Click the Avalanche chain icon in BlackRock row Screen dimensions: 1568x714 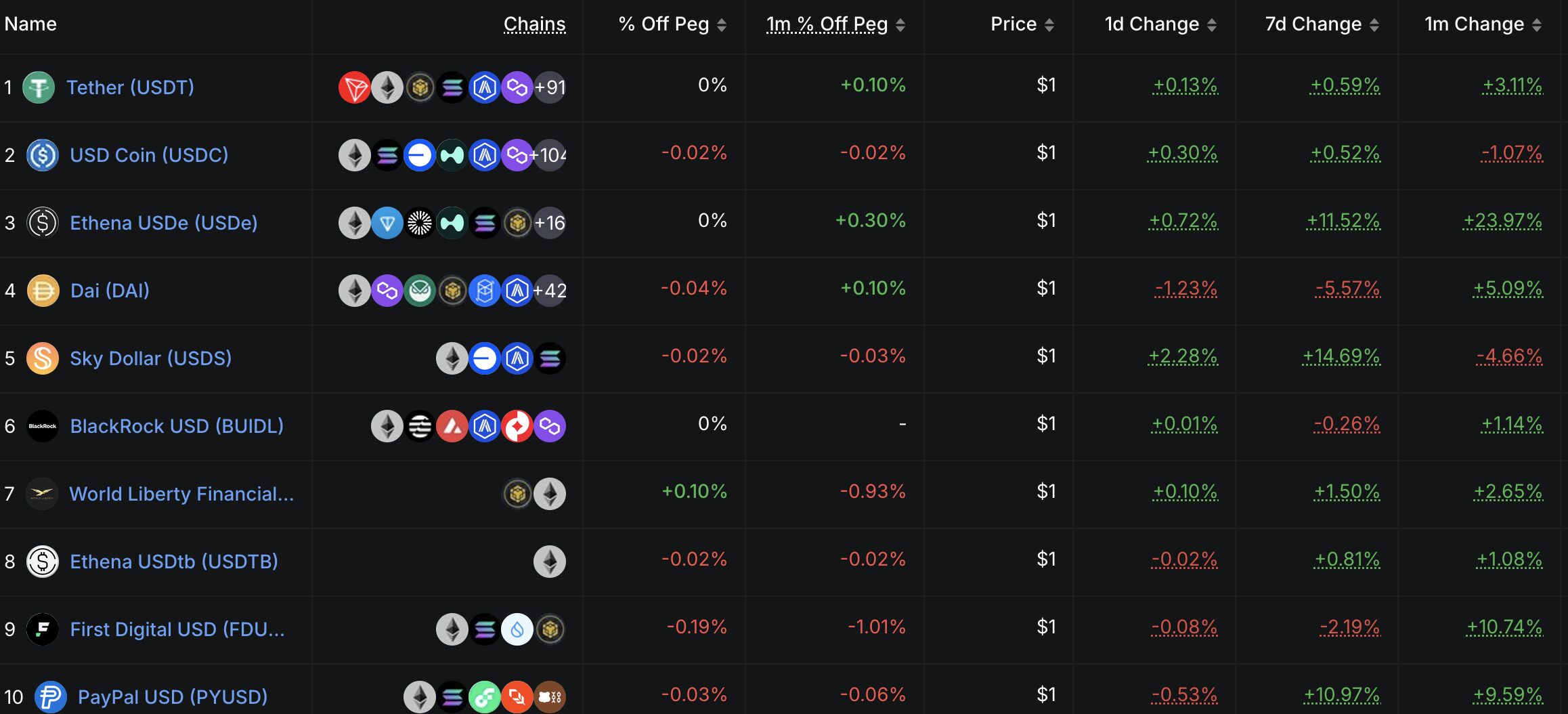click(x=452, y=426)
